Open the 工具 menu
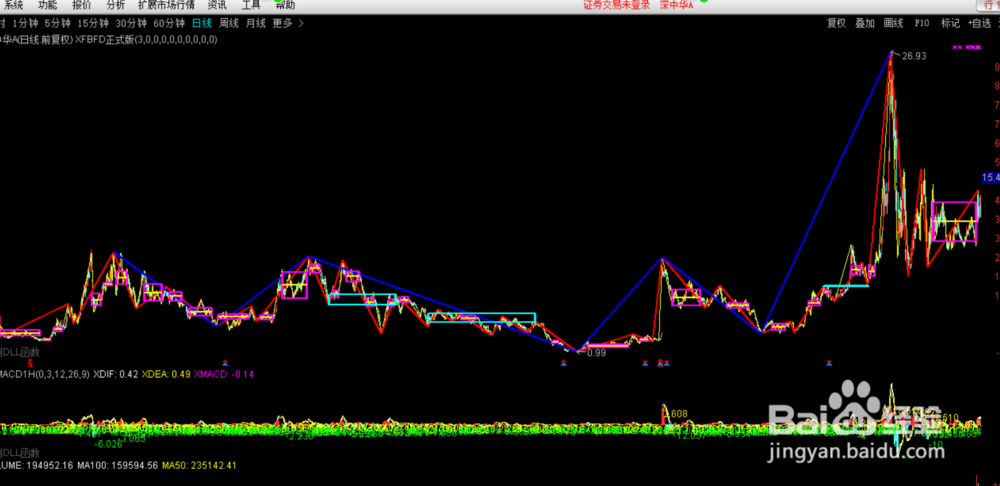The width and height of the screenshot is (1000, 486). pos(251,6)
